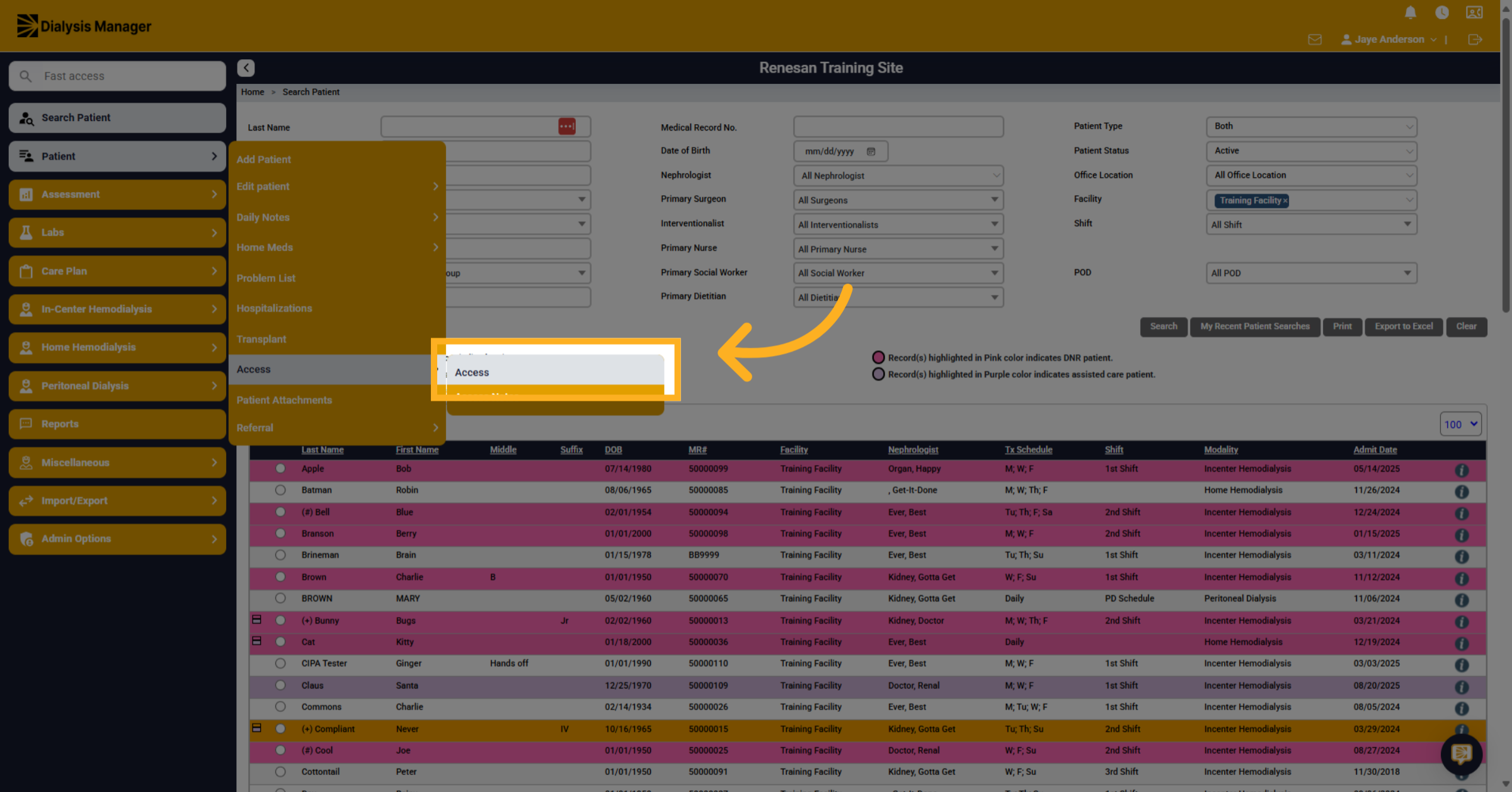Remove the Training Facility tag with its x
The height and width of the screenshot is (792, 1512).
click(x=1285, y=201)
